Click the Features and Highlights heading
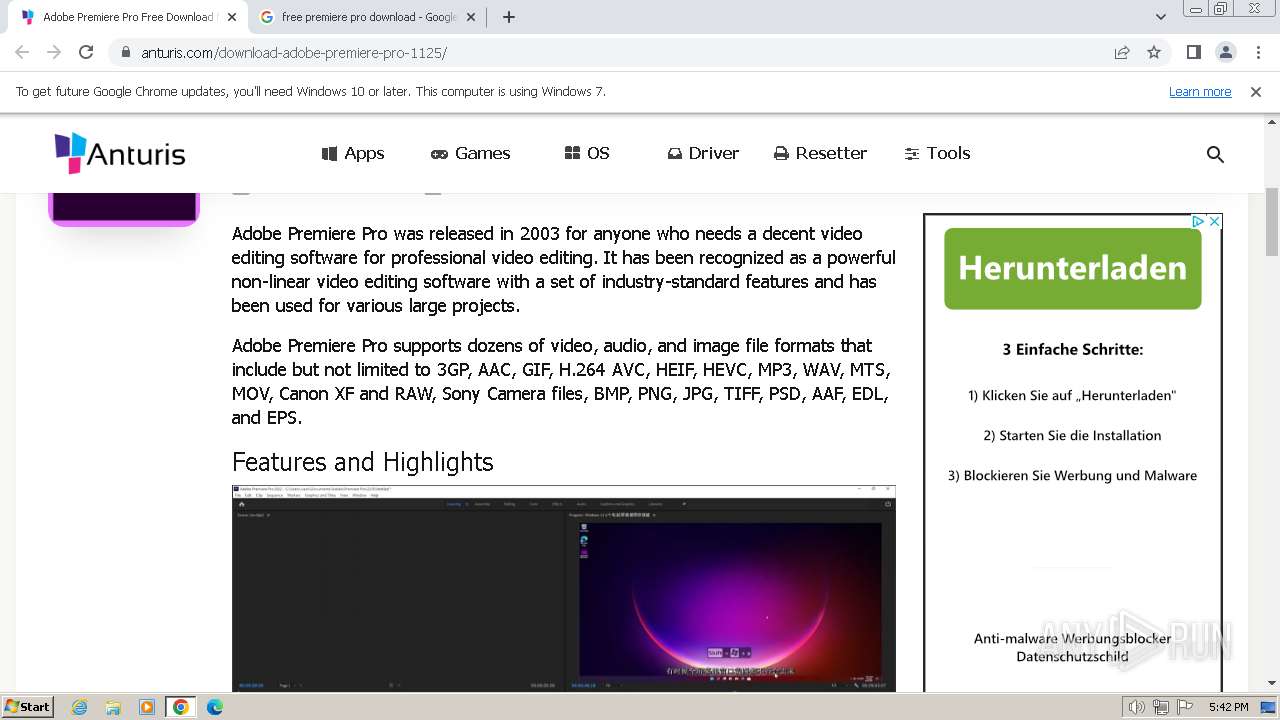 [x=362, y=462]
